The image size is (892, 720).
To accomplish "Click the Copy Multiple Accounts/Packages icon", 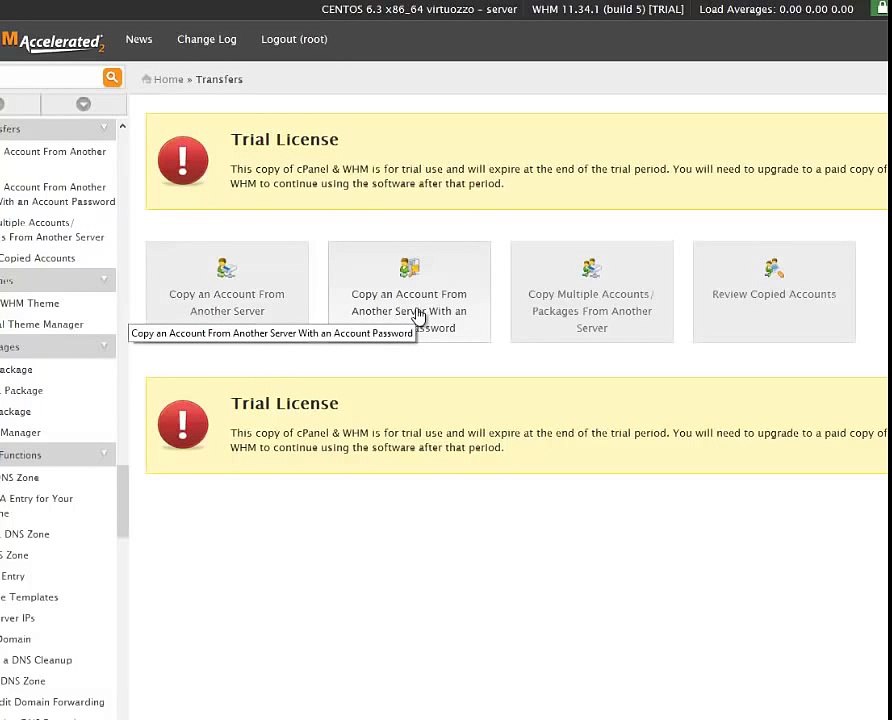I will (592, 268).
